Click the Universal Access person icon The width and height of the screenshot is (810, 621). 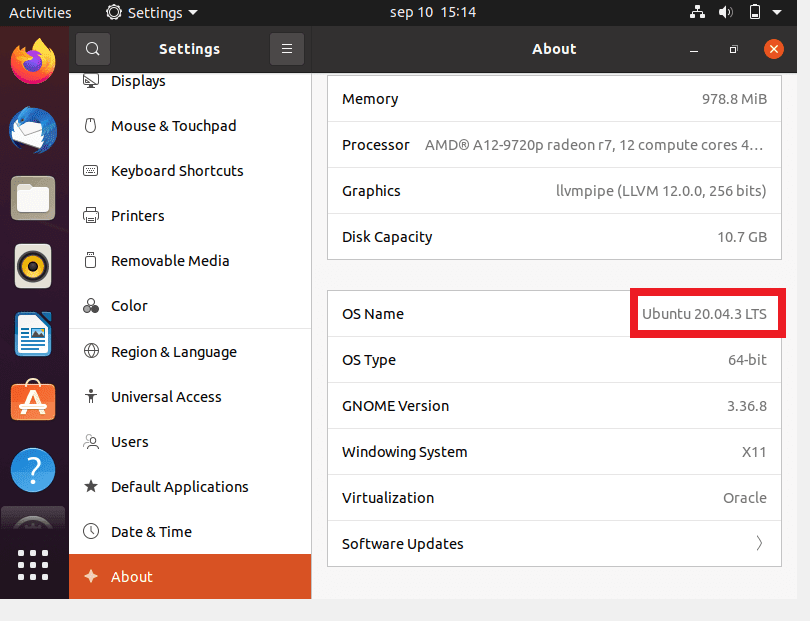tap(91, 396)
